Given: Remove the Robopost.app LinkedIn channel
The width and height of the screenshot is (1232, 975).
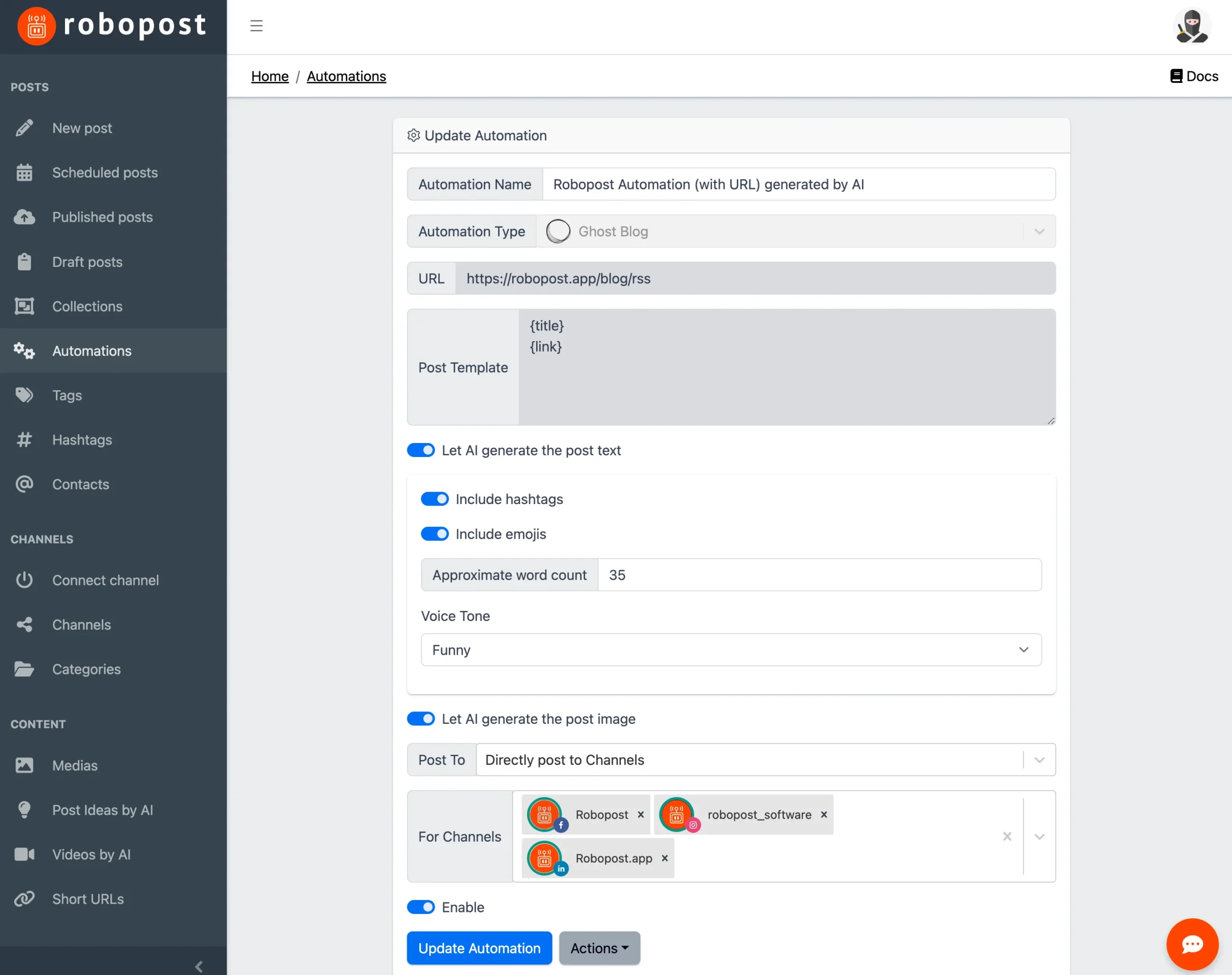Looking at the screenshot, I should 664,858.
